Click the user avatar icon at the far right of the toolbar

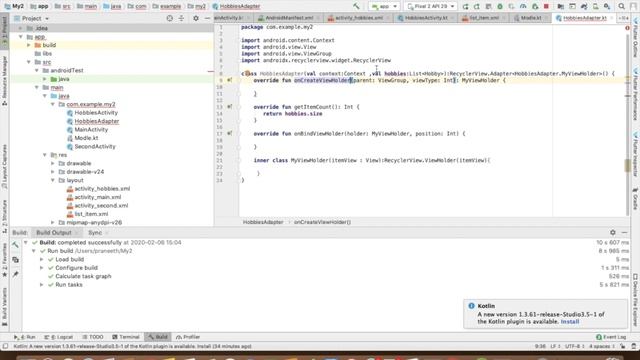point(633,7)
